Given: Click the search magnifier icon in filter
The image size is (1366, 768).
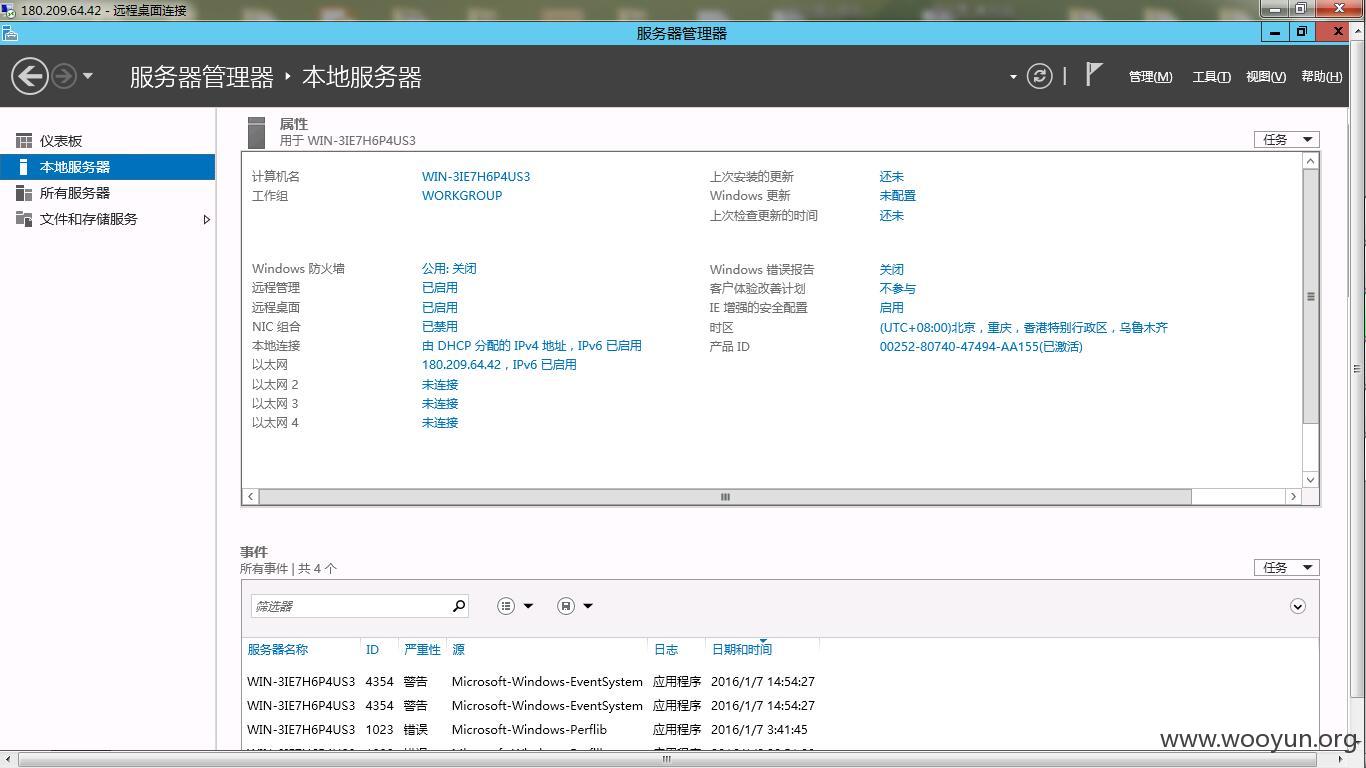Looking at the screenshot, I should click(459, 605).
